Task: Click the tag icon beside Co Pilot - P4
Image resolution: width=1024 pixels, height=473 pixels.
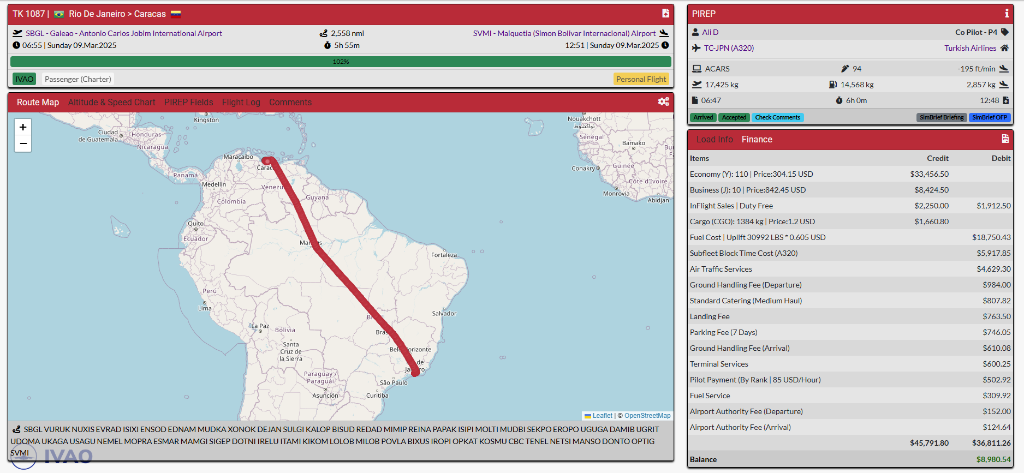Action: coord(1006,32)
